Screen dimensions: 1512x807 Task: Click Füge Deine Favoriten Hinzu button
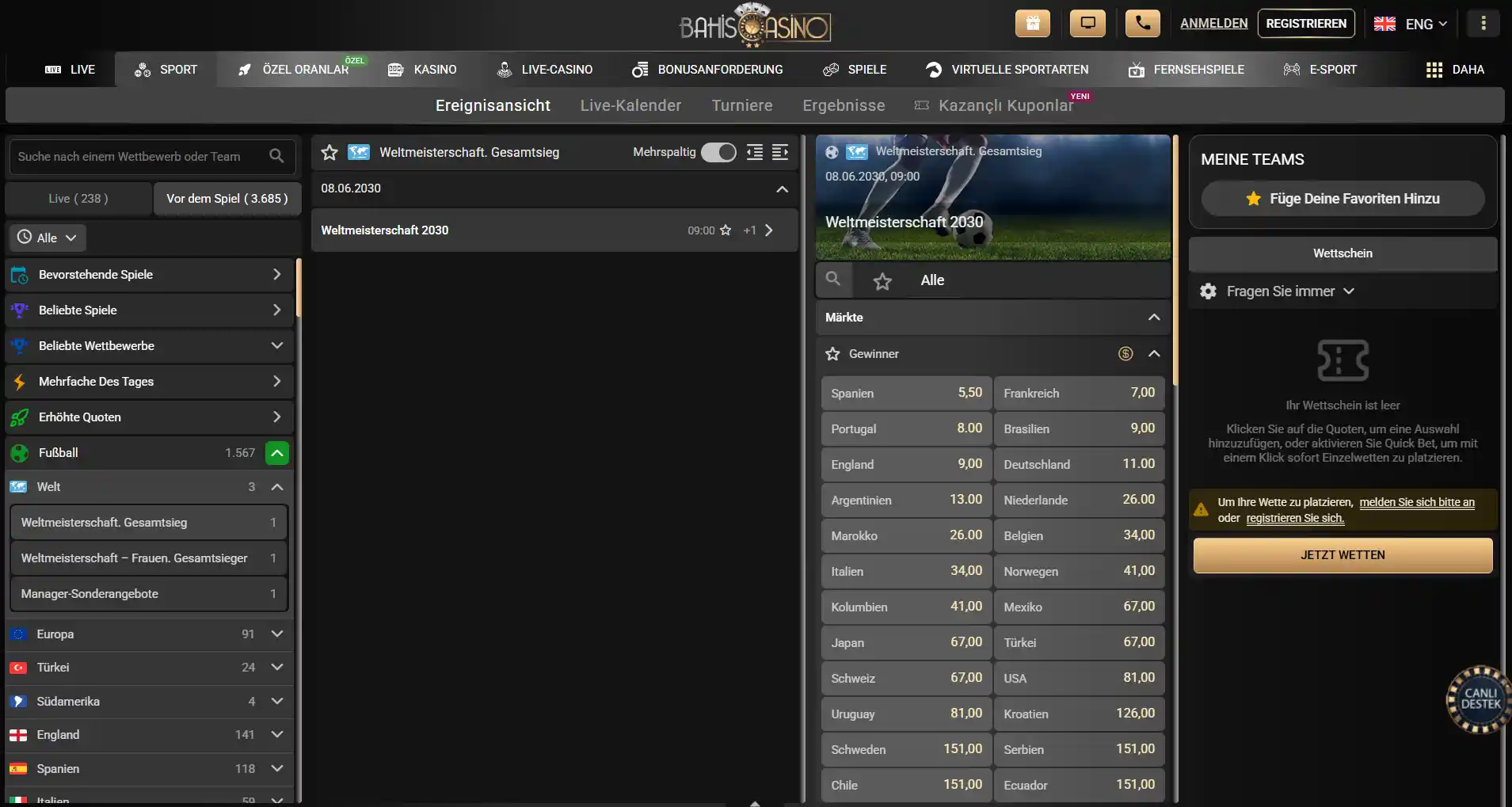coord(1343,199)
